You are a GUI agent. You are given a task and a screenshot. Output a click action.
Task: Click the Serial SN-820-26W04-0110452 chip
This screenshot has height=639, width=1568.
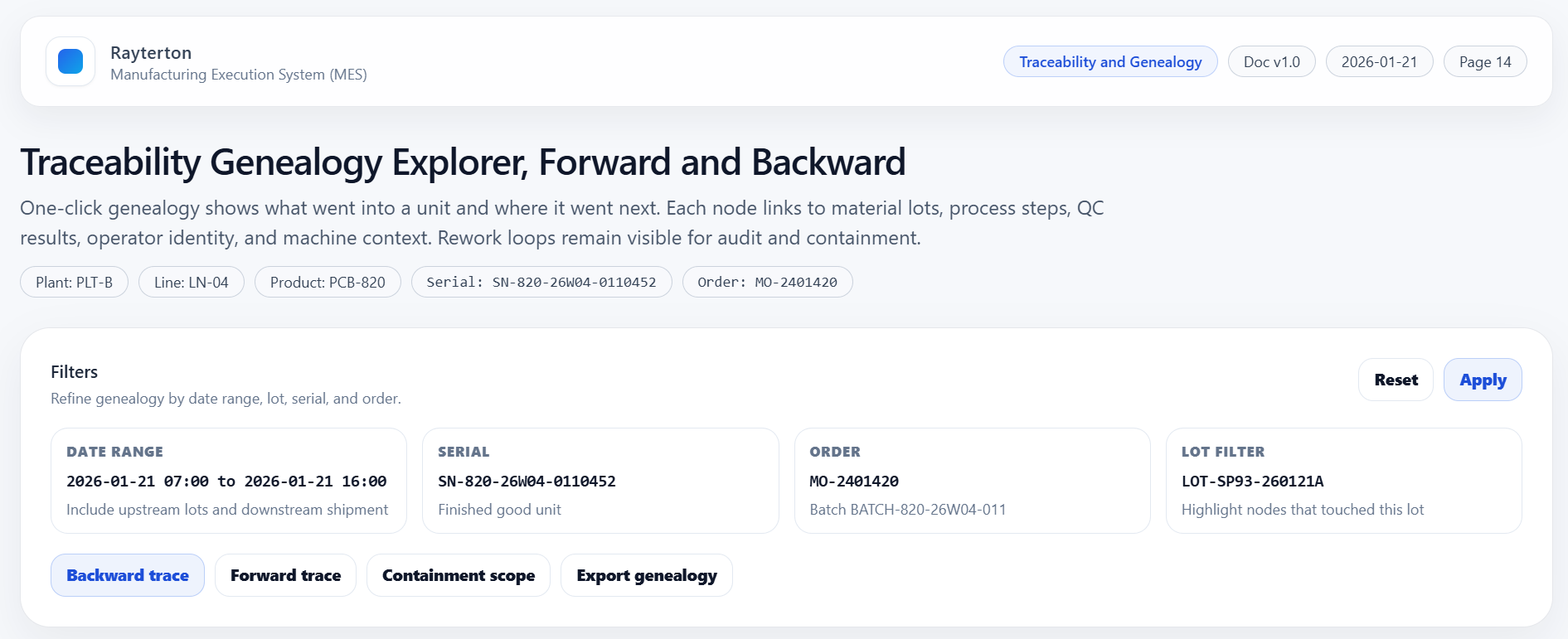point(541,282)
